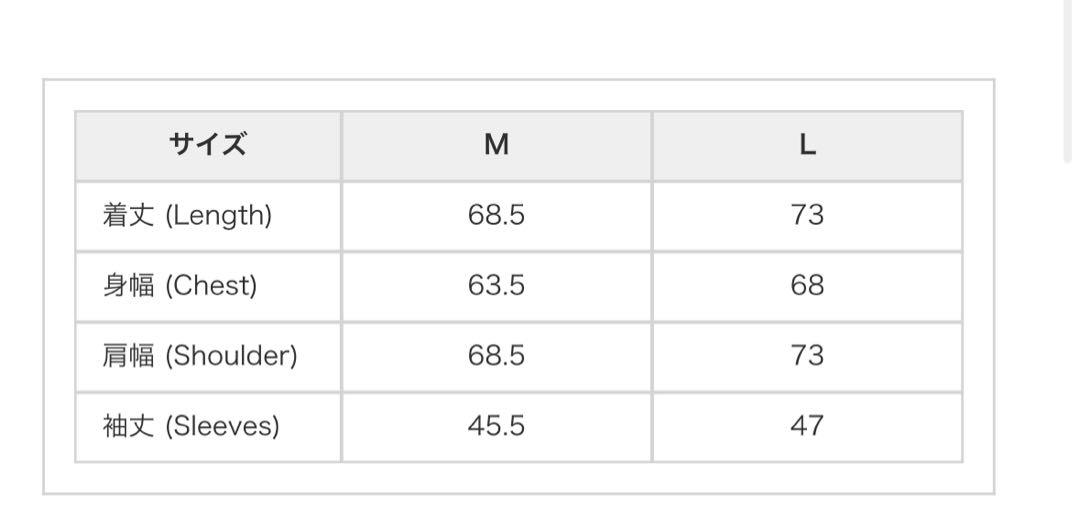
Task: Click the kanji 着丈 in the Length row
Action: 128,216
